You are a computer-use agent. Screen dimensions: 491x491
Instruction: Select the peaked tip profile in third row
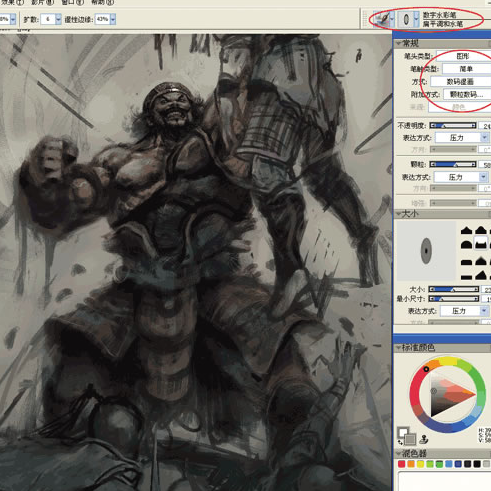point(480,261)
